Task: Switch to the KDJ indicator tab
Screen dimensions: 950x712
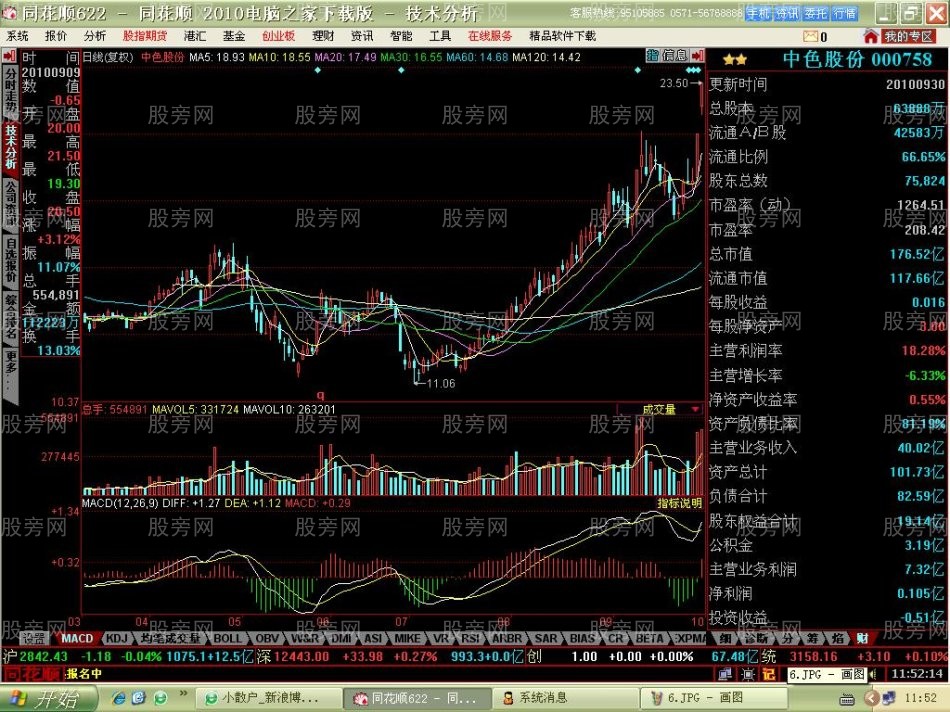Action: pyautogui.click(x=115, y=638)
